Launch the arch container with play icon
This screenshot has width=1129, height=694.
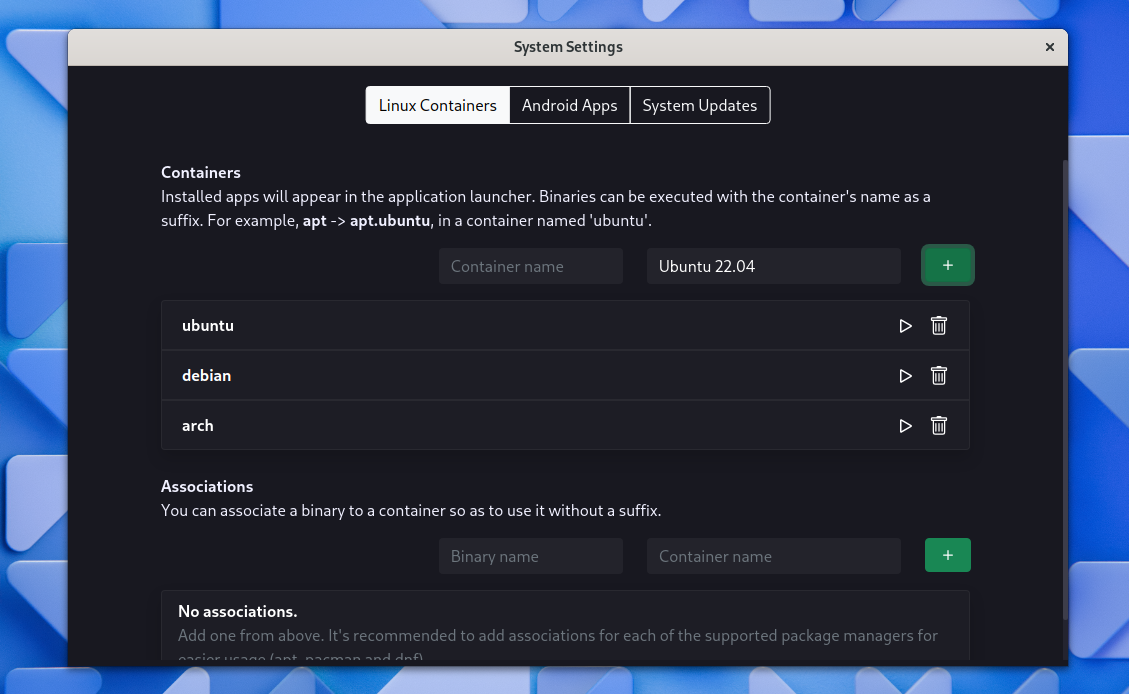[x=905, y=426]
